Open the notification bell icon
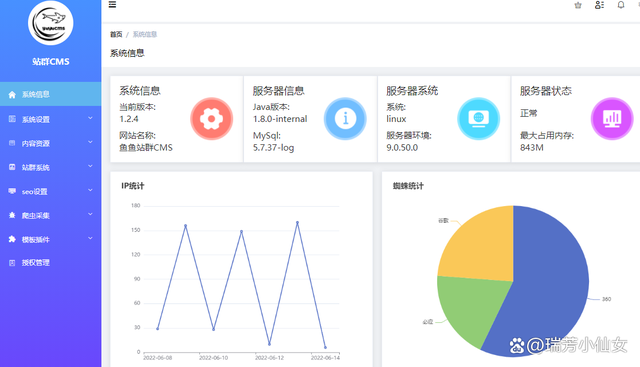640x367 pixels. [x=621, y=5]
